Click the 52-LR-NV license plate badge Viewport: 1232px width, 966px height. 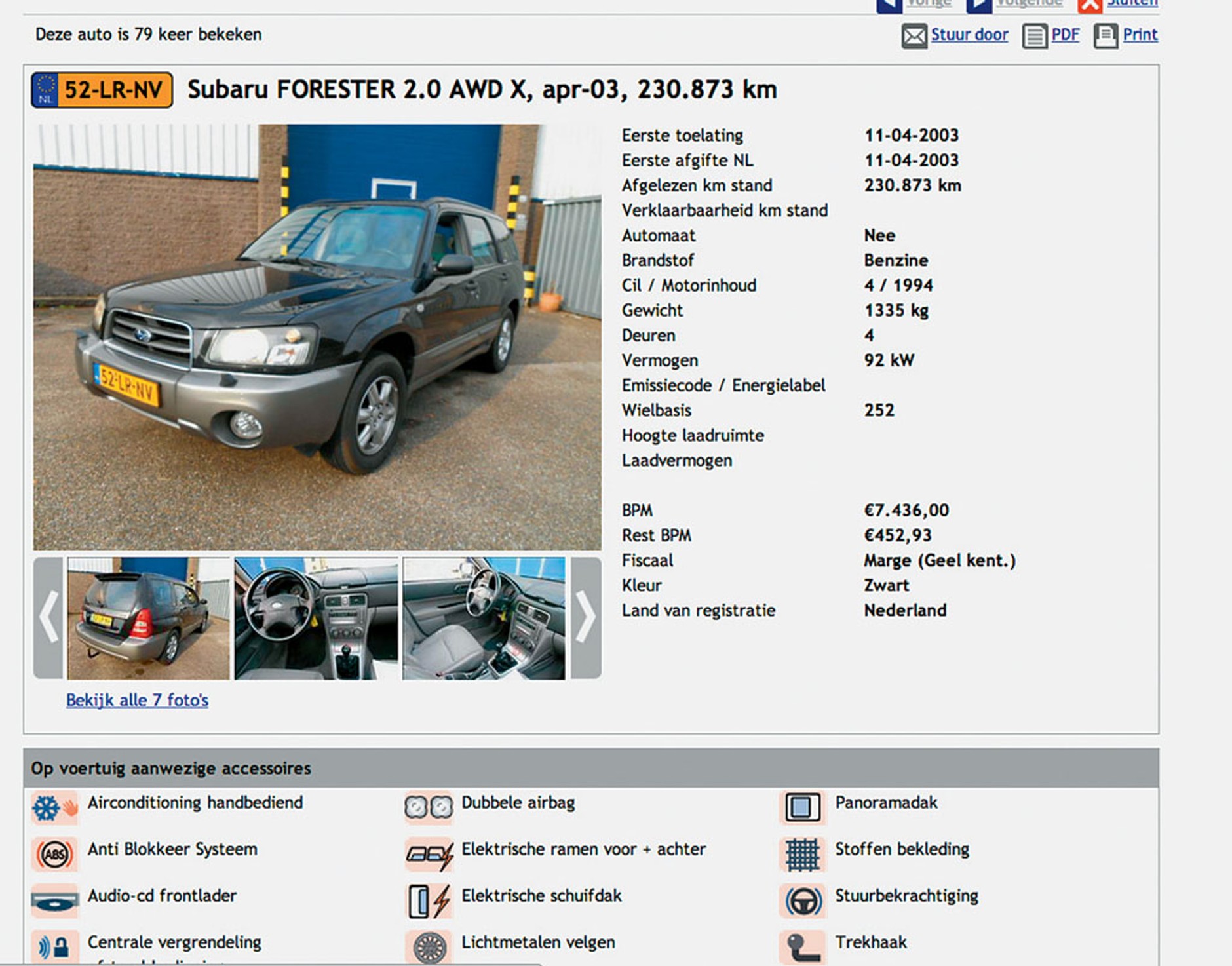tap(102, 90)
